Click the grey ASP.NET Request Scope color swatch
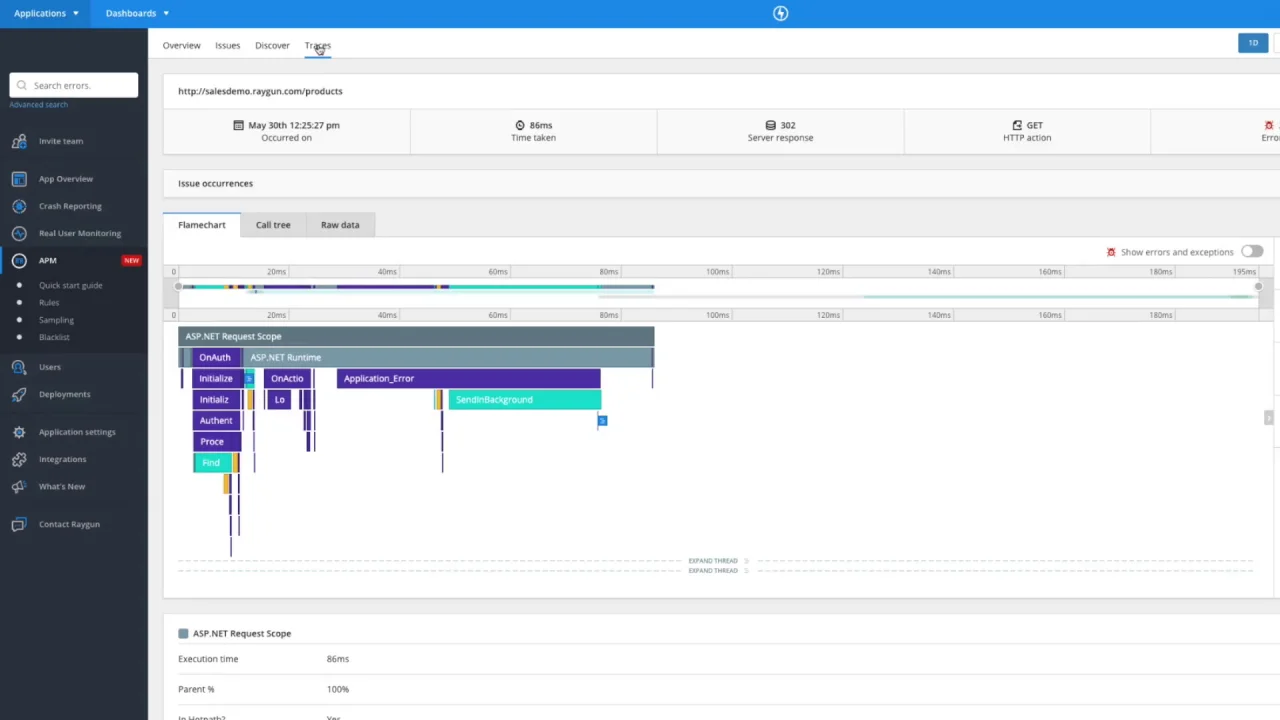The height and width of the screenshot is (720, 1280). (183, 633)
